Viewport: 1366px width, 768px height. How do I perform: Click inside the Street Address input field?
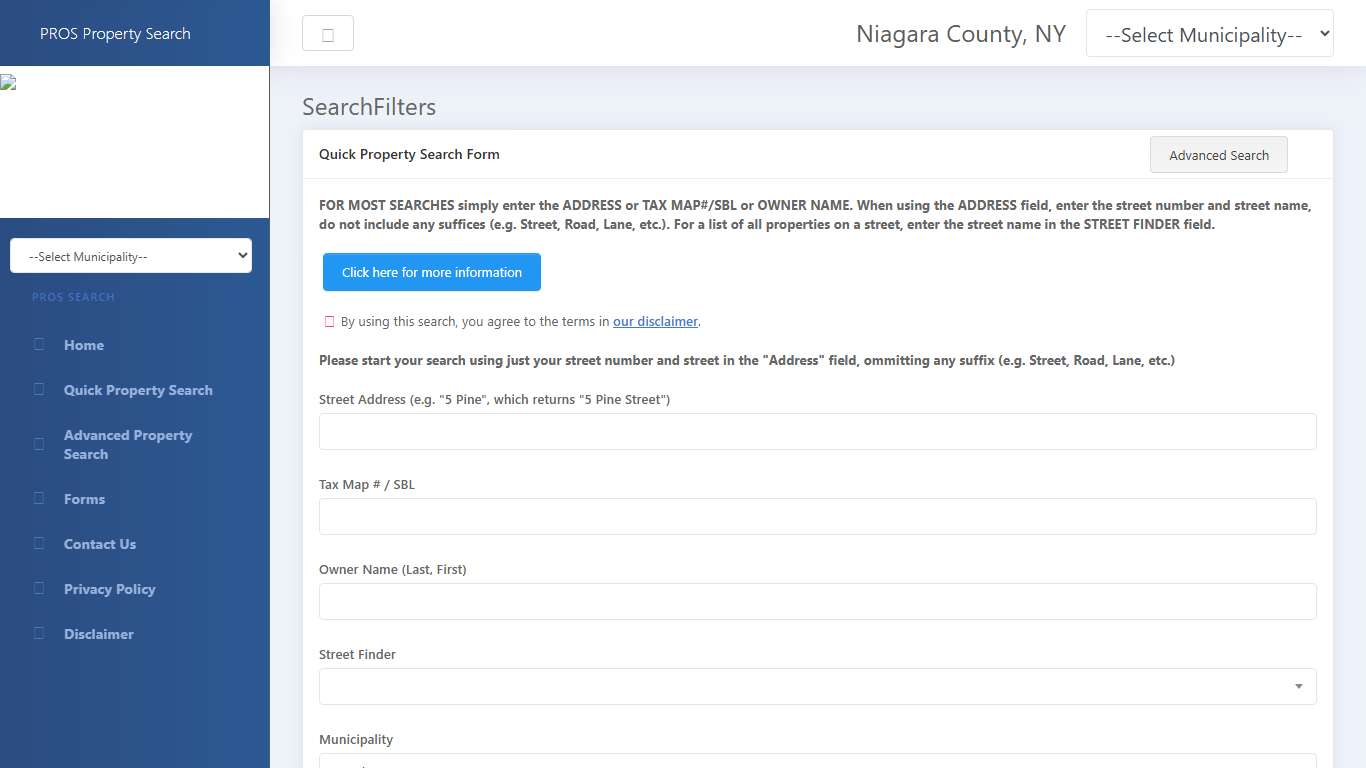coord(817,431)
